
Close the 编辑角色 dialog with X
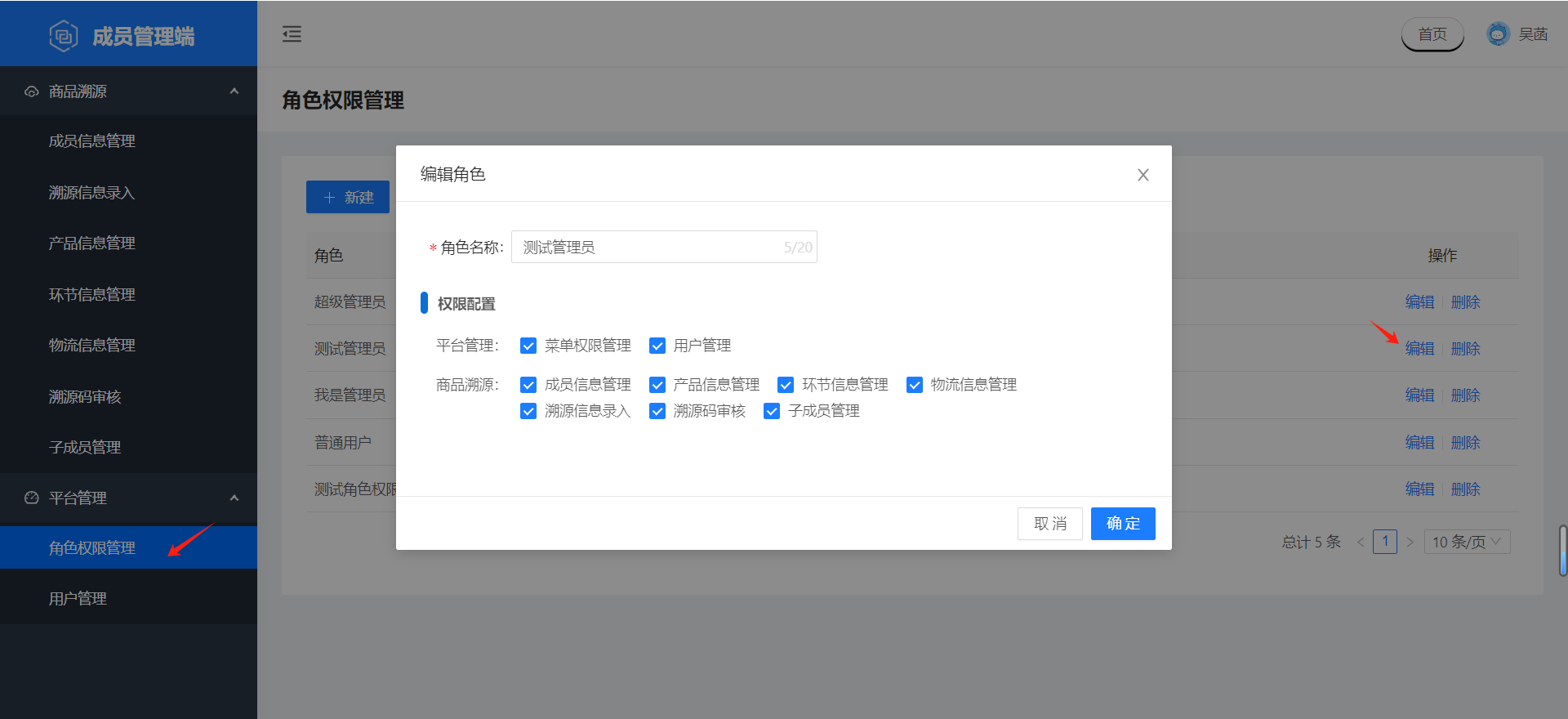point(1143,175)
